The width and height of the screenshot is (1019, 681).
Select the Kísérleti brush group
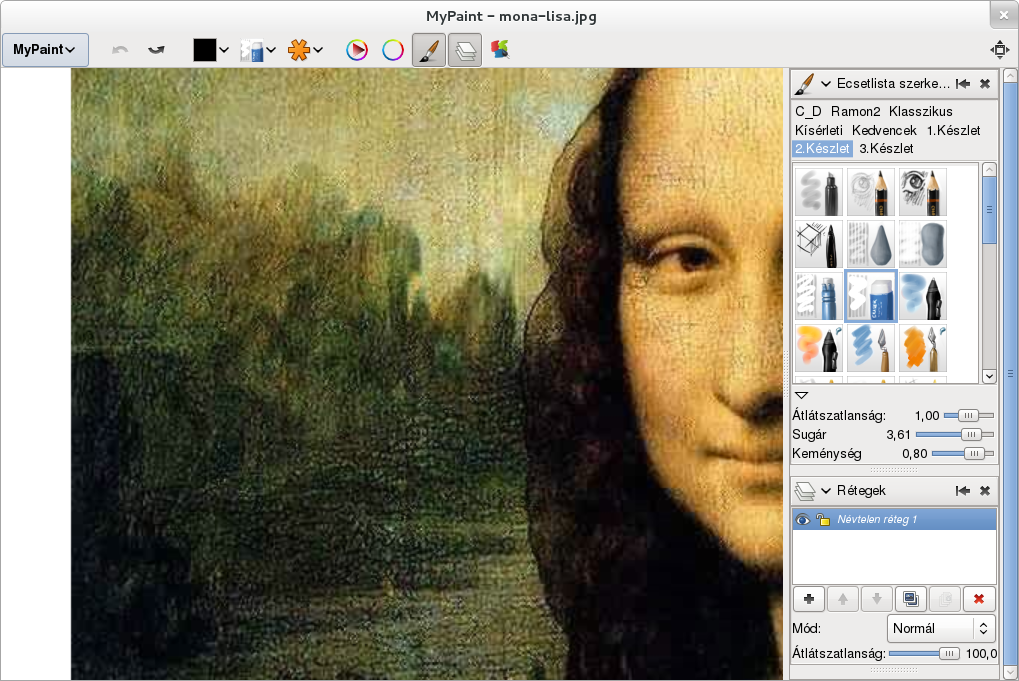click(818, 131)
